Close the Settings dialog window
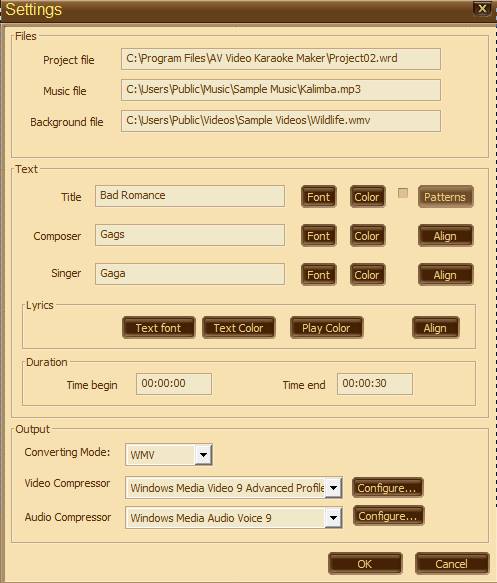 click(482, 8)
